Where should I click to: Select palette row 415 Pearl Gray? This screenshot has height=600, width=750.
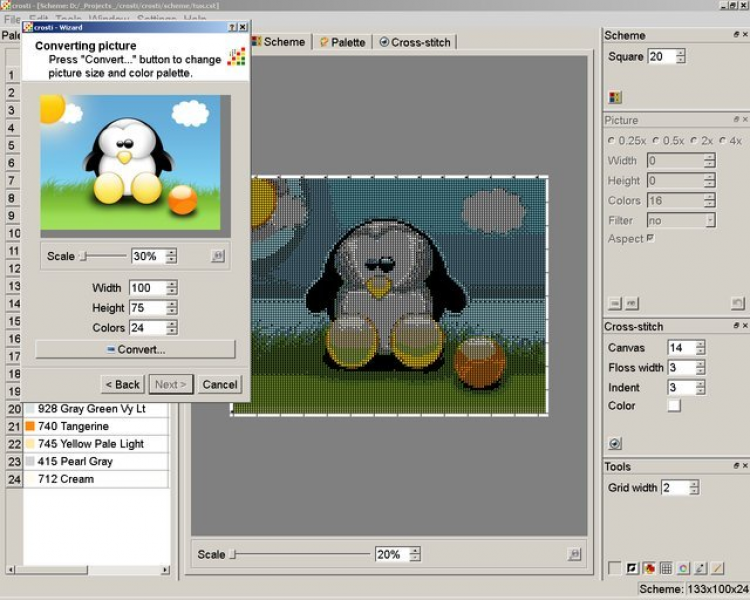97,461
